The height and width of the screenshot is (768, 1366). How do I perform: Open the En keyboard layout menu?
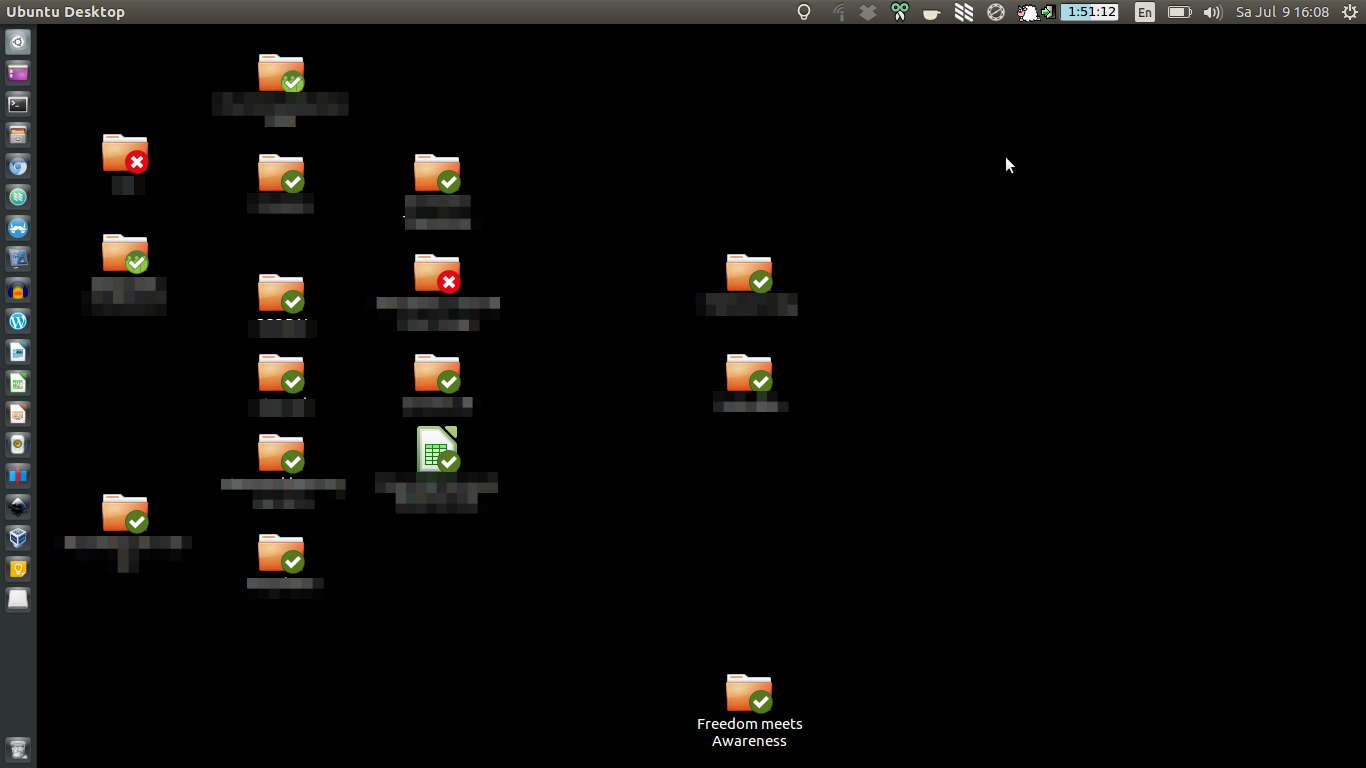pos(1143,12)
